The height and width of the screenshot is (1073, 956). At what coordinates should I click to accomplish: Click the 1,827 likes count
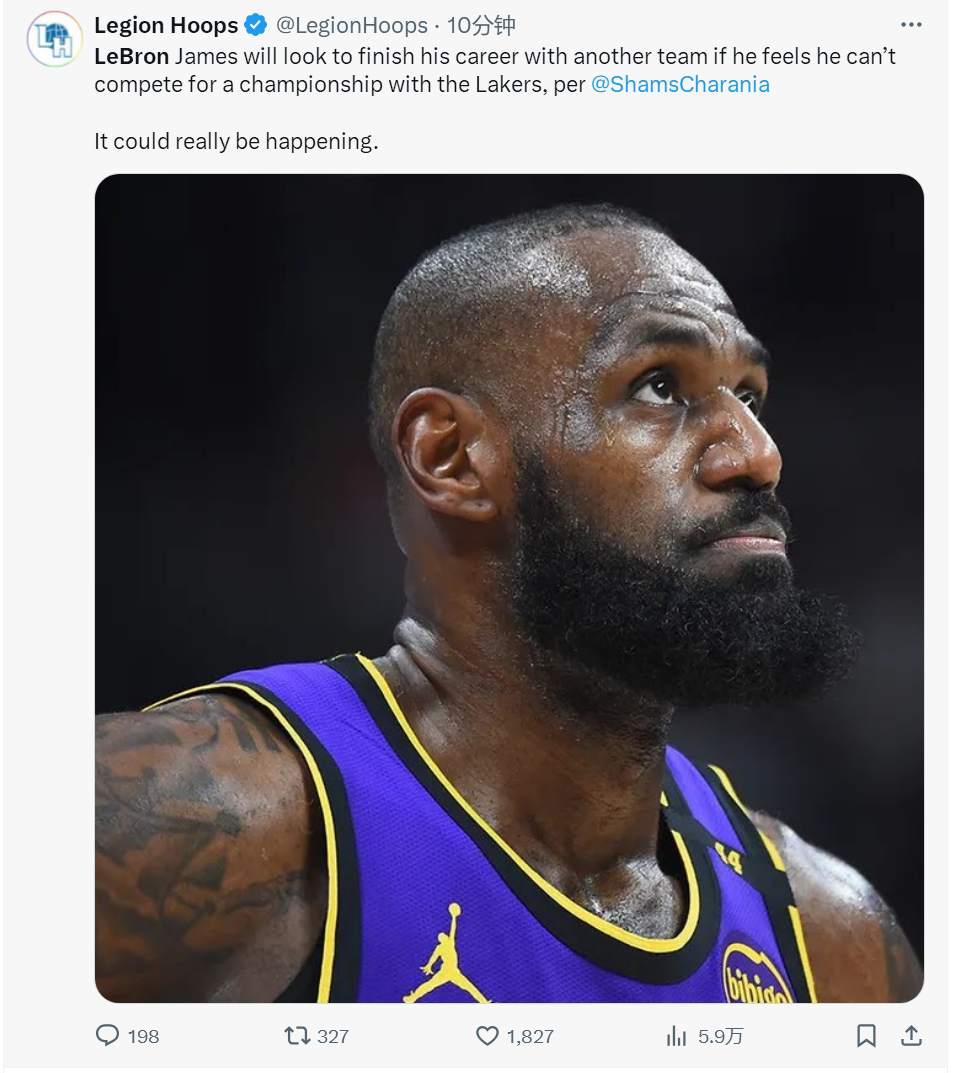(530, 1036)
